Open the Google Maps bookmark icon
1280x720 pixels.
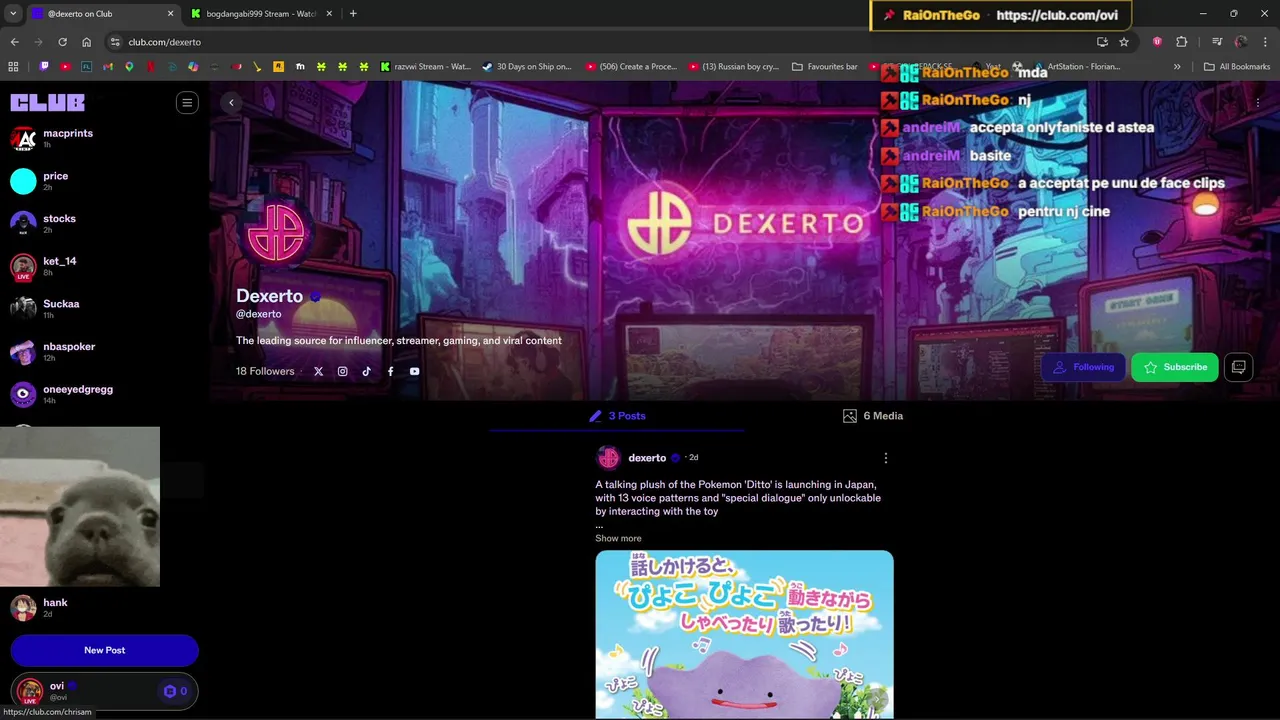[x=129, y=67]
